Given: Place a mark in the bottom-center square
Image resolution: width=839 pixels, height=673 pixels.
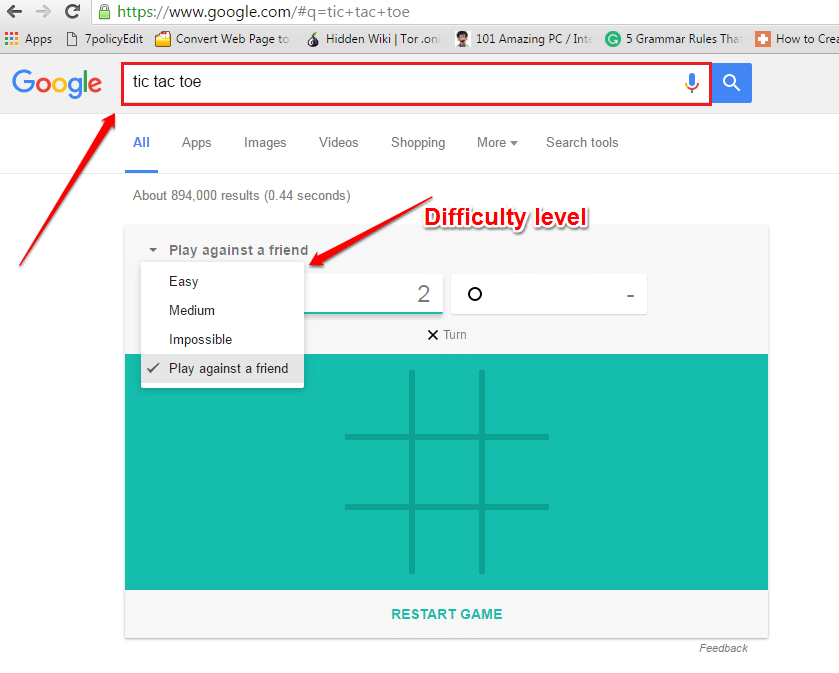Looking at the screenshot, I should pos(447,542).
